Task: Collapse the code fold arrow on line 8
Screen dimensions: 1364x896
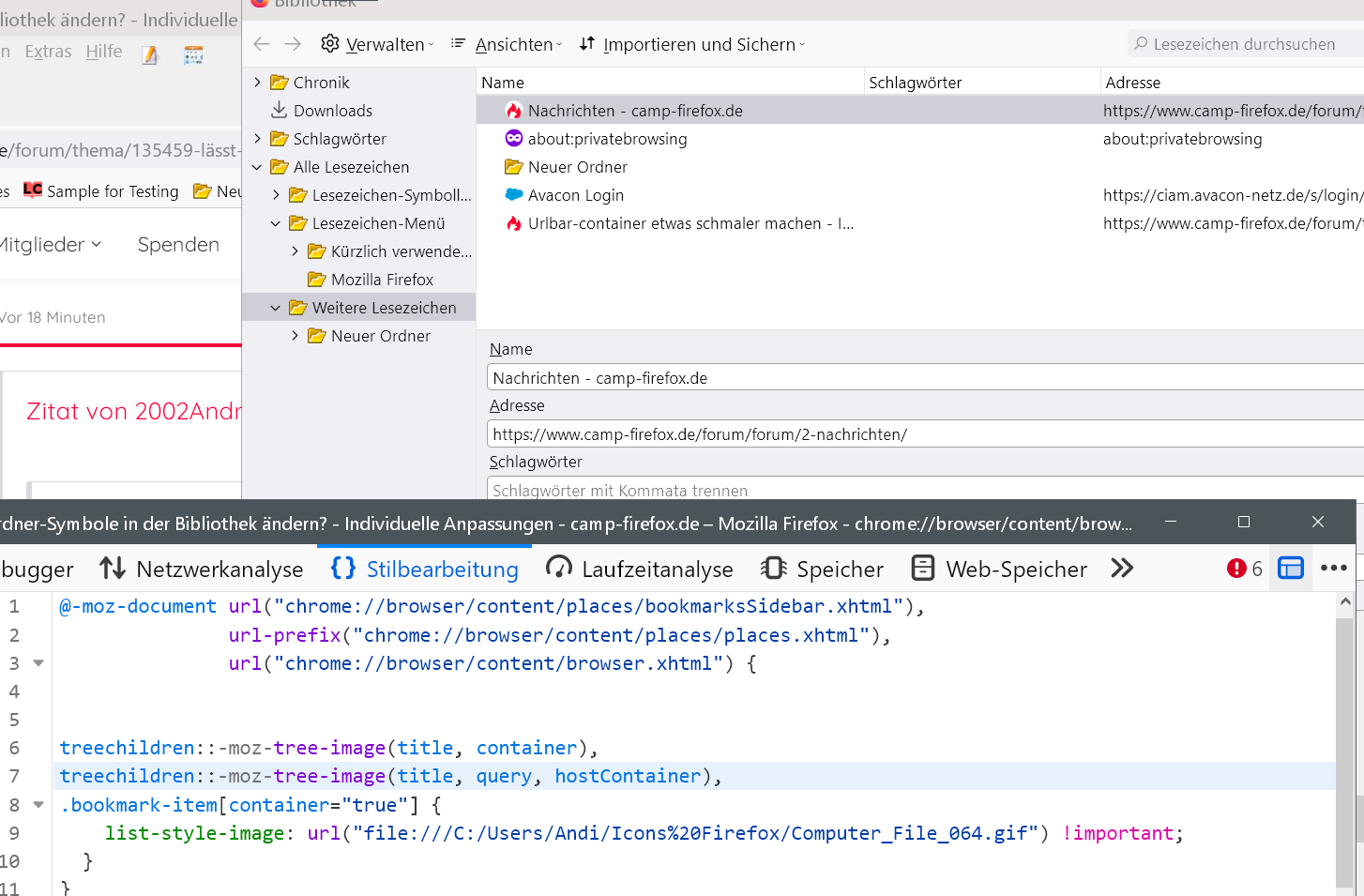Action: tap(38, 804)
